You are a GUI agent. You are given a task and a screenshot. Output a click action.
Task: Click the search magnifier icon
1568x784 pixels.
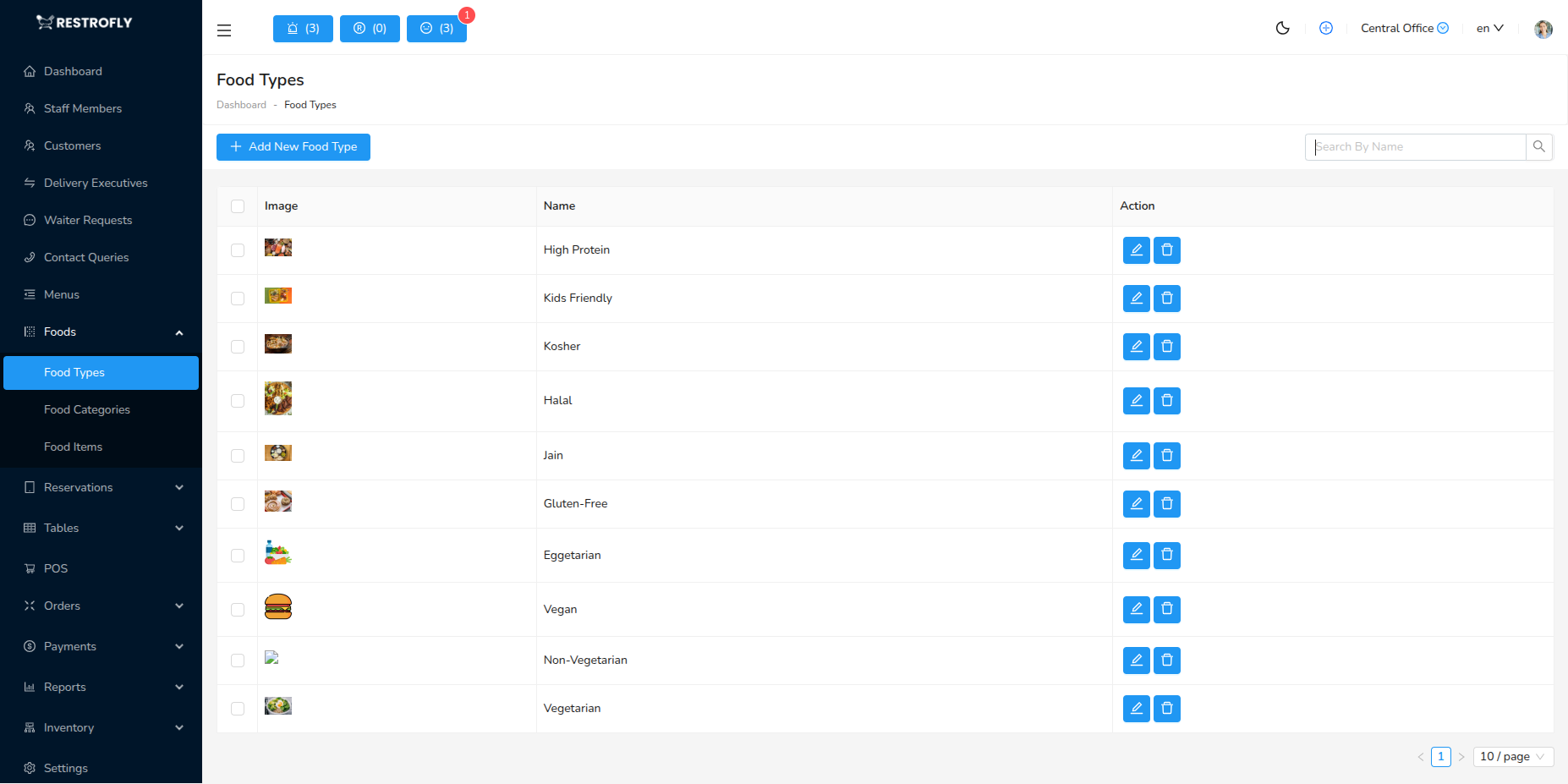pyautogui.click(x=1538, y=146)
